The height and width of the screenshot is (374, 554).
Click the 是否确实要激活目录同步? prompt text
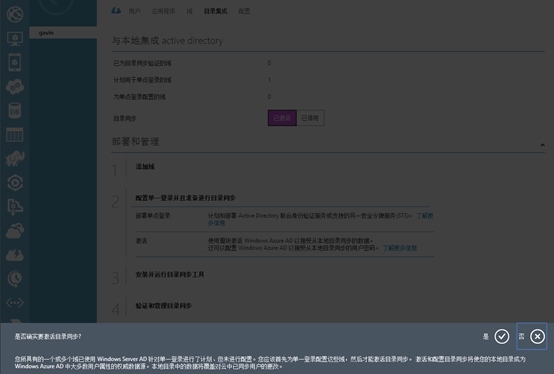[x=48, y=337]
